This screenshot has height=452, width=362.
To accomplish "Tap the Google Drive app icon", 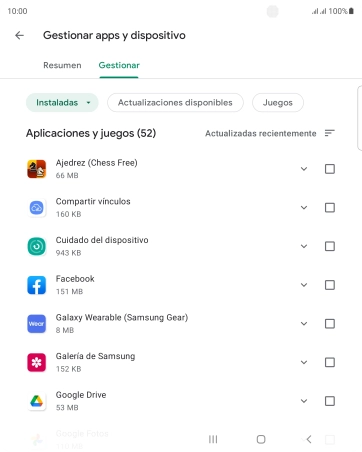I will (x=36, y=401).
